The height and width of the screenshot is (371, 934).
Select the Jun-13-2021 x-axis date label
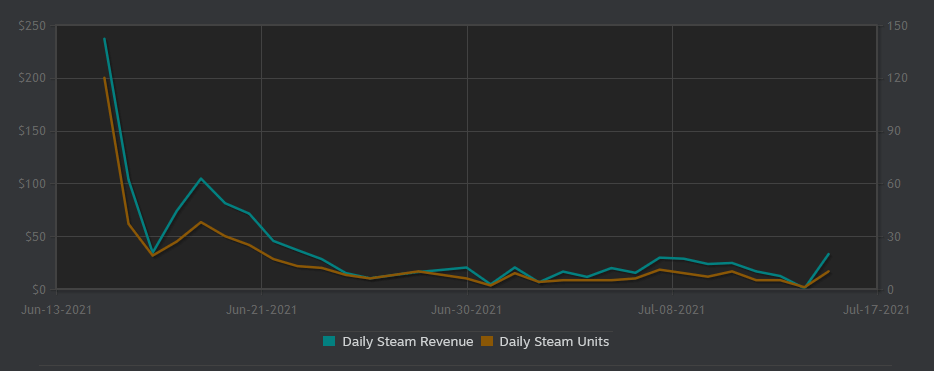(x=57, y=310)
